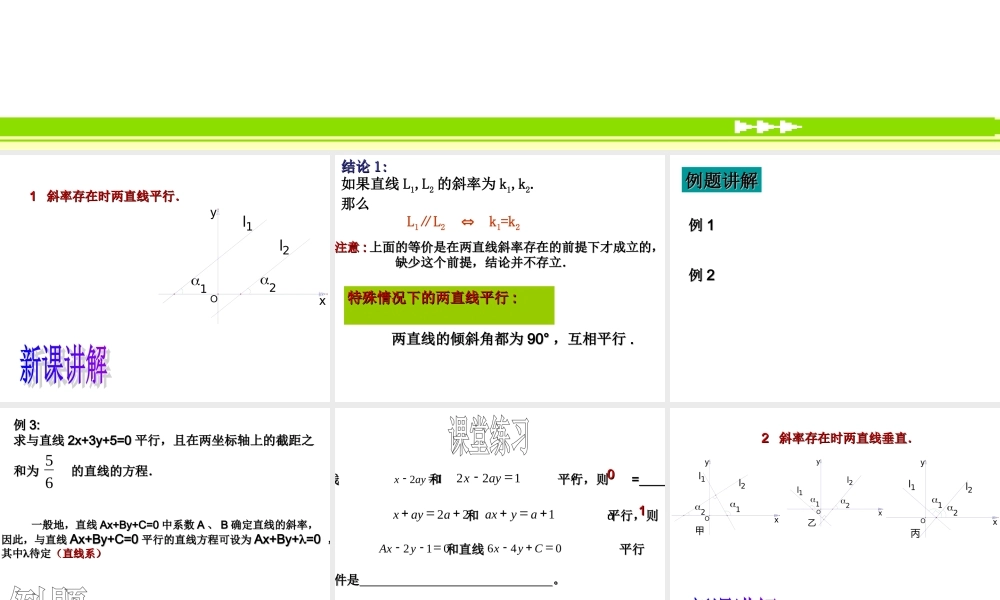
Task: Select the "例 1" item
Action: 702,225
